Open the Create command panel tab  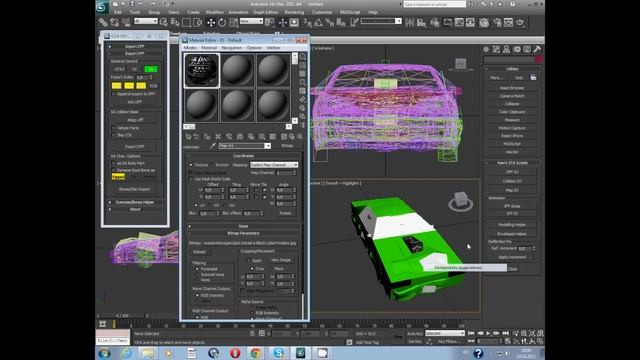coord(486,49)
